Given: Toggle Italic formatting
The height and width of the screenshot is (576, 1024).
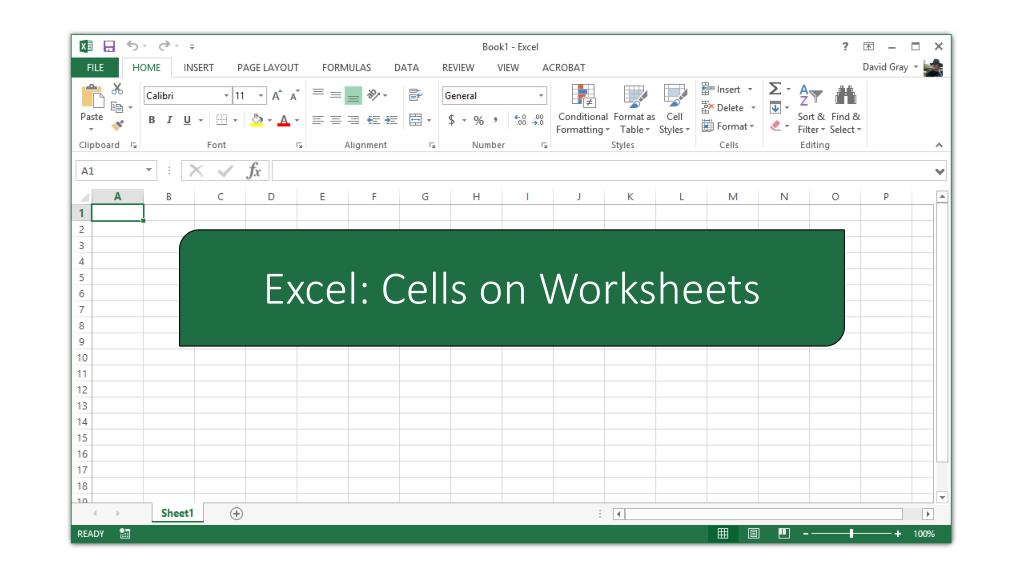Looking at the screenshot, I should coord(169,120).
